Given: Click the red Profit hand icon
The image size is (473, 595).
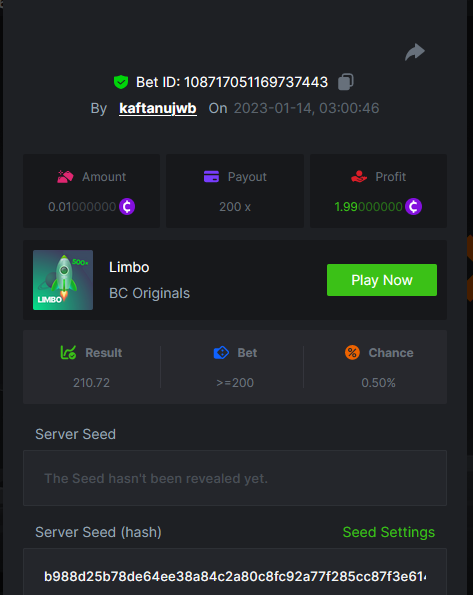Looking at the screenshot, I should 359,177.
